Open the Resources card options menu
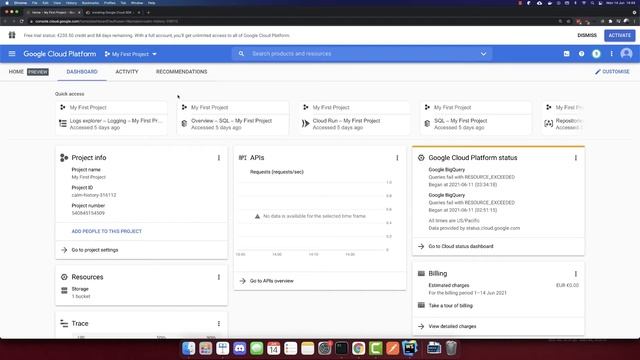 click(x=219, y=277)
